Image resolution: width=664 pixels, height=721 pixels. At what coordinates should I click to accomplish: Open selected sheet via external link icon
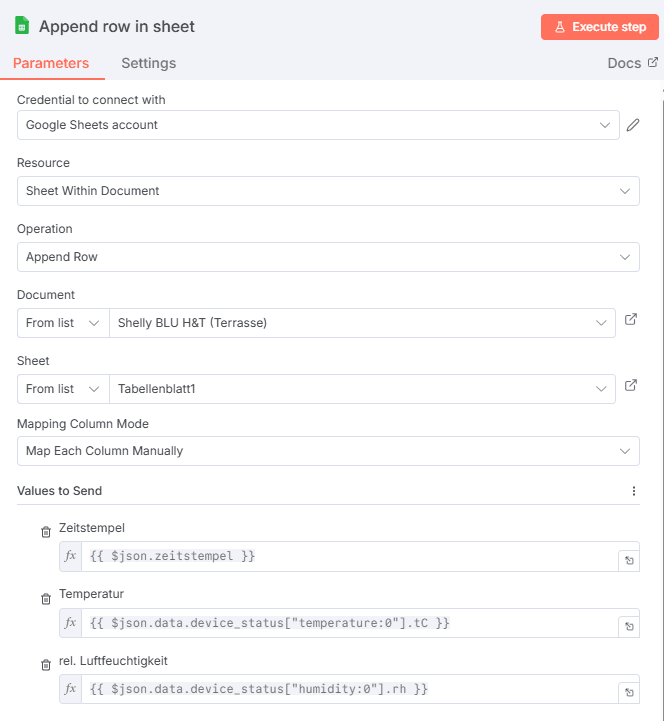pos(631,386)
